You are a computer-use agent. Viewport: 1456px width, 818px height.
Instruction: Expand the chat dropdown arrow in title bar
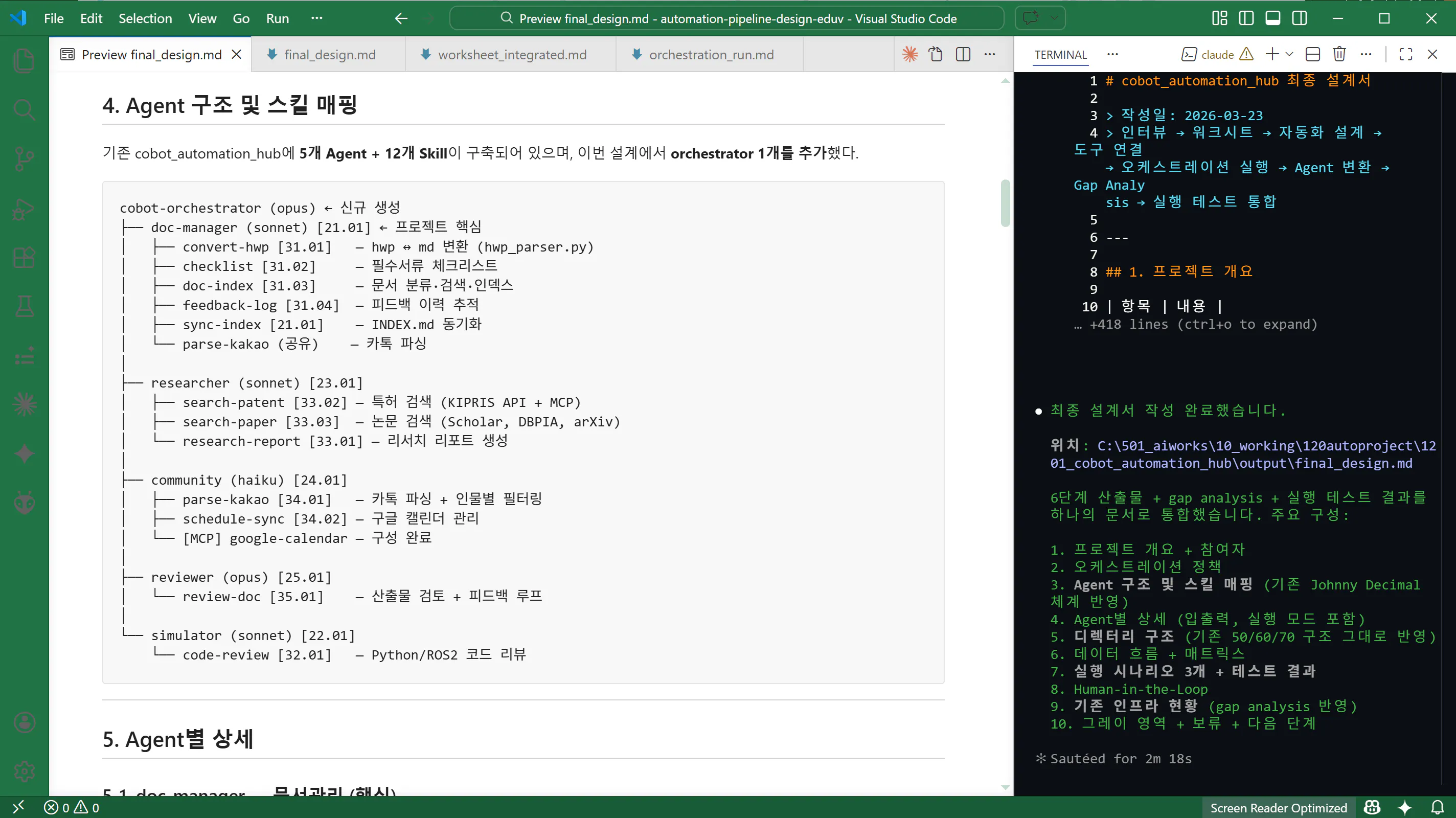click(1054, 18)
